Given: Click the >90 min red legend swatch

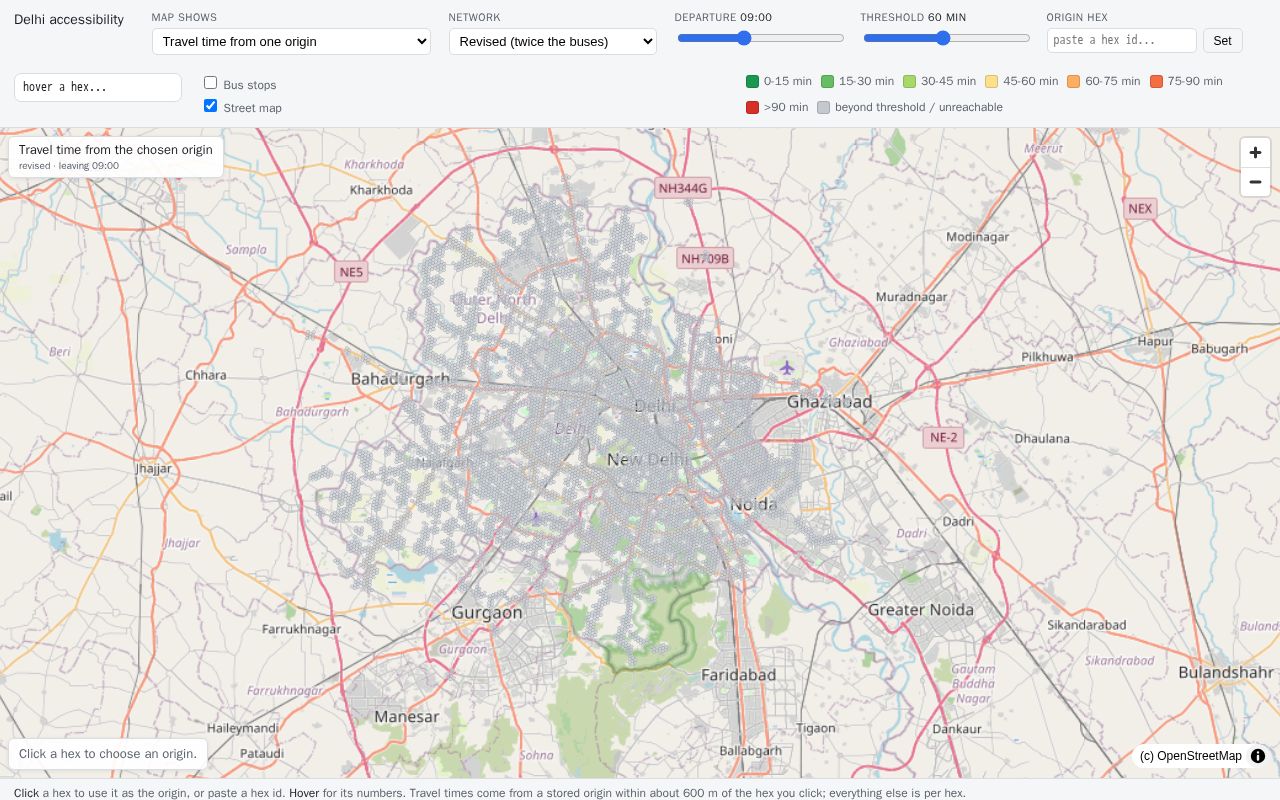Looking at the screenshot, I should tap(753, 107).
